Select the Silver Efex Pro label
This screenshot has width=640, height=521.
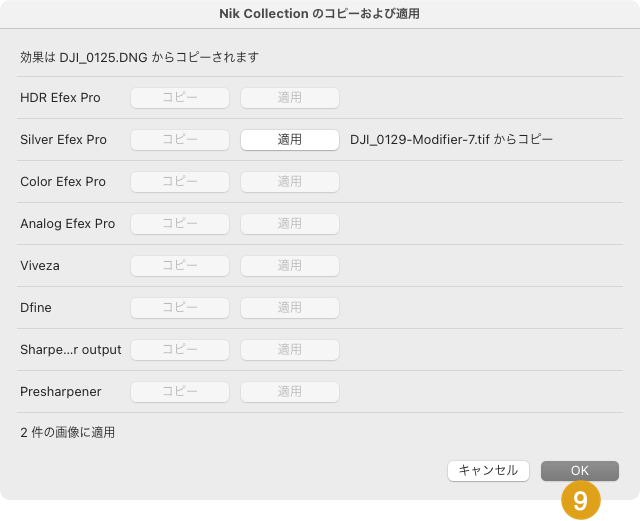tap(63, 140)
